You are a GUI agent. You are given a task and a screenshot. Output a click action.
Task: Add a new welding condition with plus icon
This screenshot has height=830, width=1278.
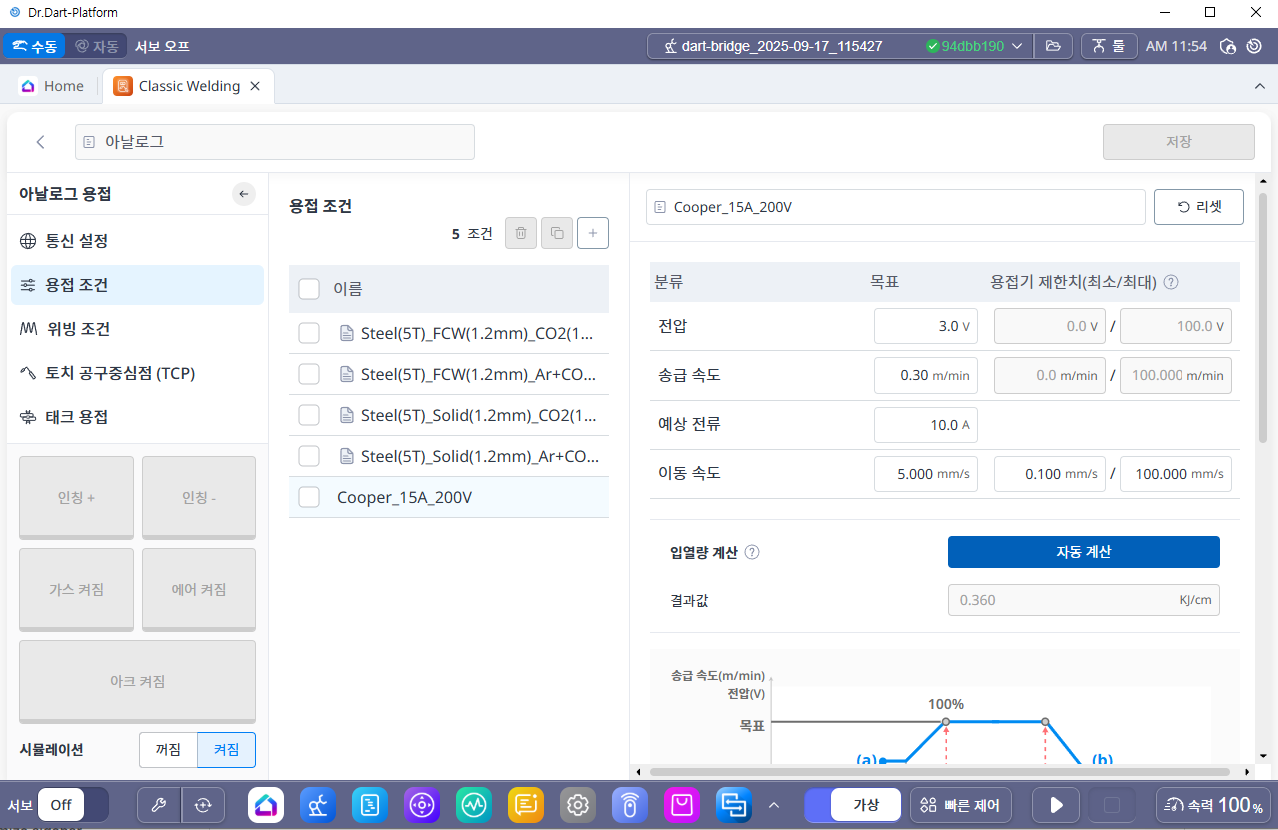593,233
